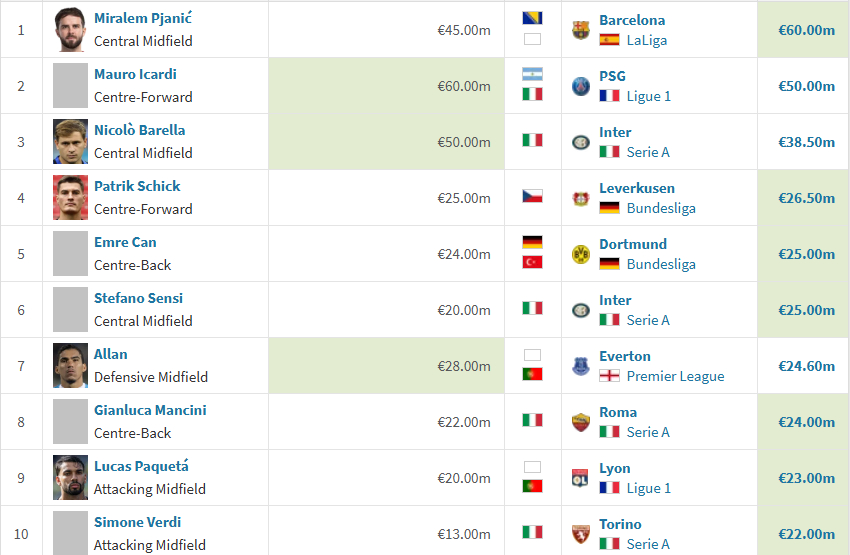Screen dimensions: 850x555
Task: Click the Lyon OL crest icon
Action: pyautogui.click(x=581, y=478)
